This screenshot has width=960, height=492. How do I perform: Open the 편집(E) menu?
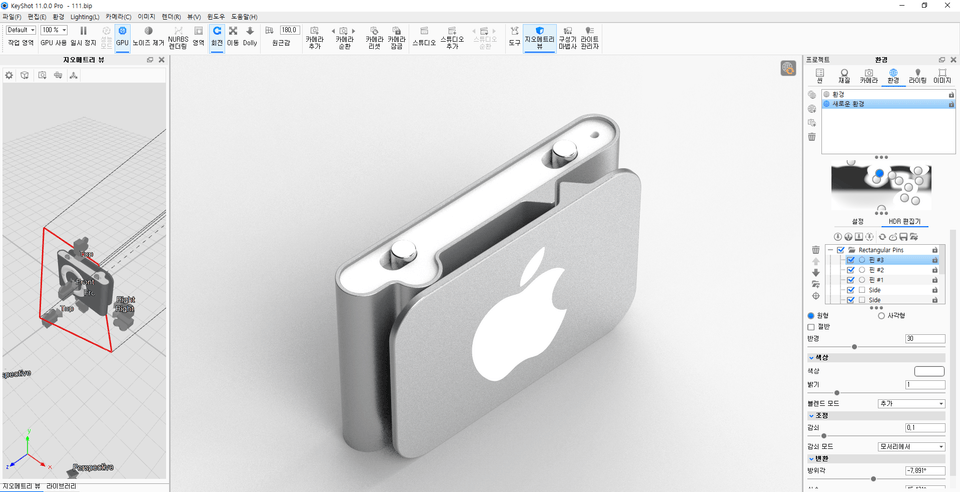point(37,17)
